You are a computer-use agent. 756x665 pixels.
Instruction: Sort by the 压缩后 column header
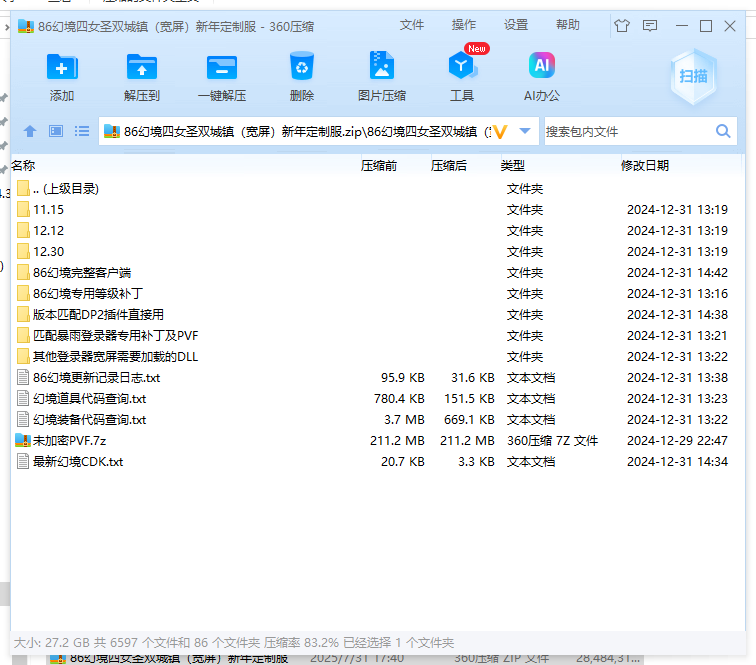[x=449, y=166]
